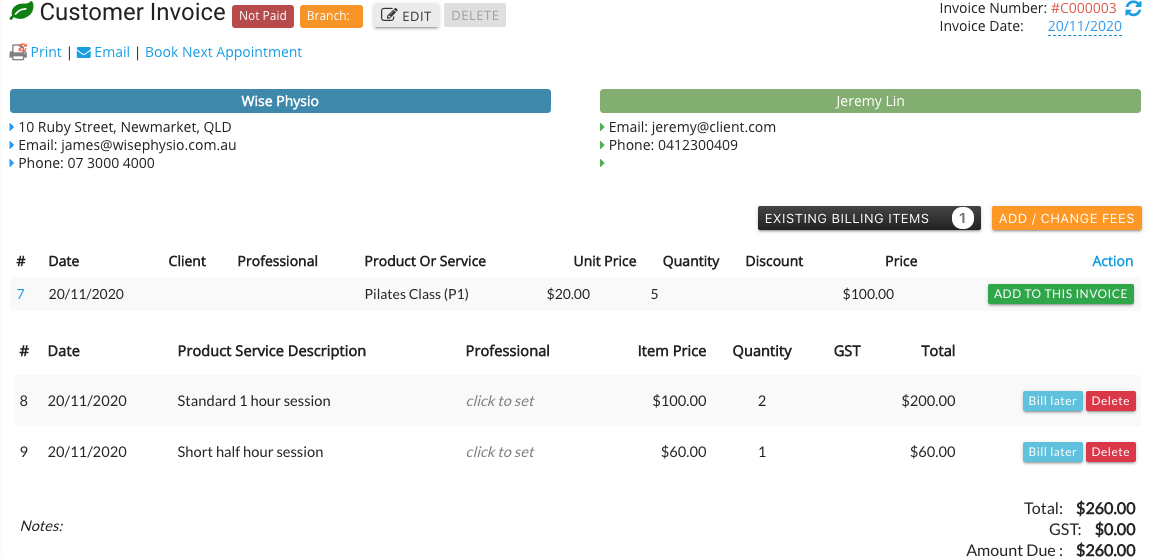Click the Action column header link
The height and width of the screenshot is (557, 1149).
point(1112,261)
